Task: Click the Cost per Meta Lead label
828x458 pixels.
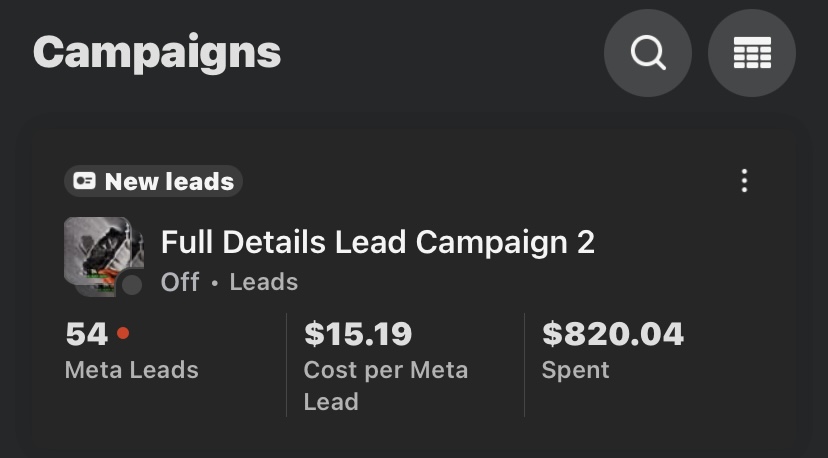Action: coord(385,385)
